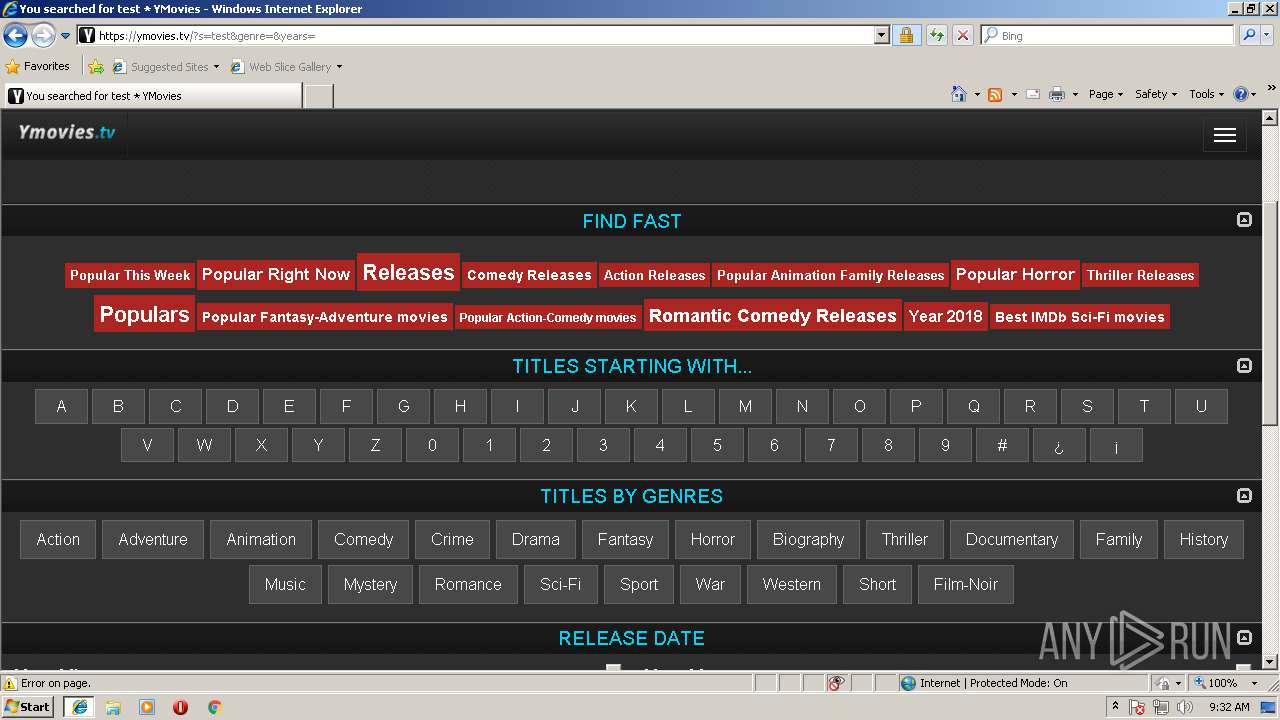Collapse the RELEASE DATE section

(x=1244, y=638)
